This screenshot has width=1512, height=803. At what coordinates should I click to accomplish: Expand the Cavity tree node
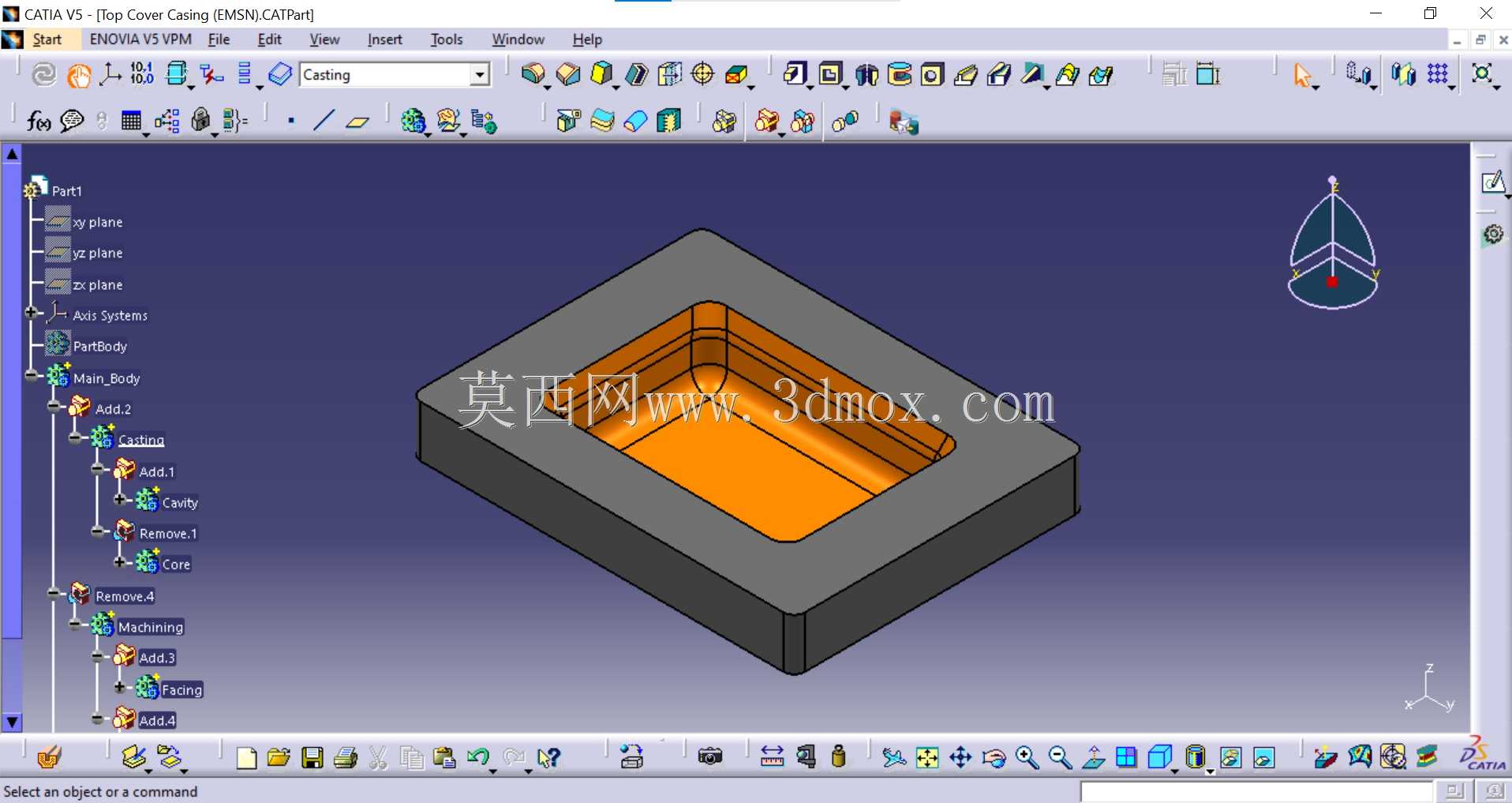[x=119, y=500]
